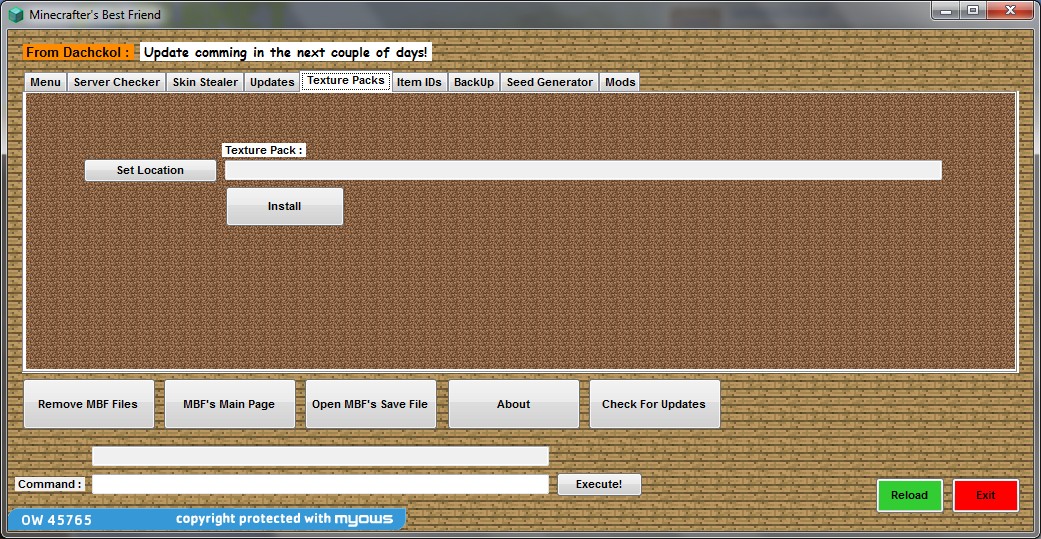1041x539 pixels.
Task: Close the window with the X
Action: (x=1010, y=10)
